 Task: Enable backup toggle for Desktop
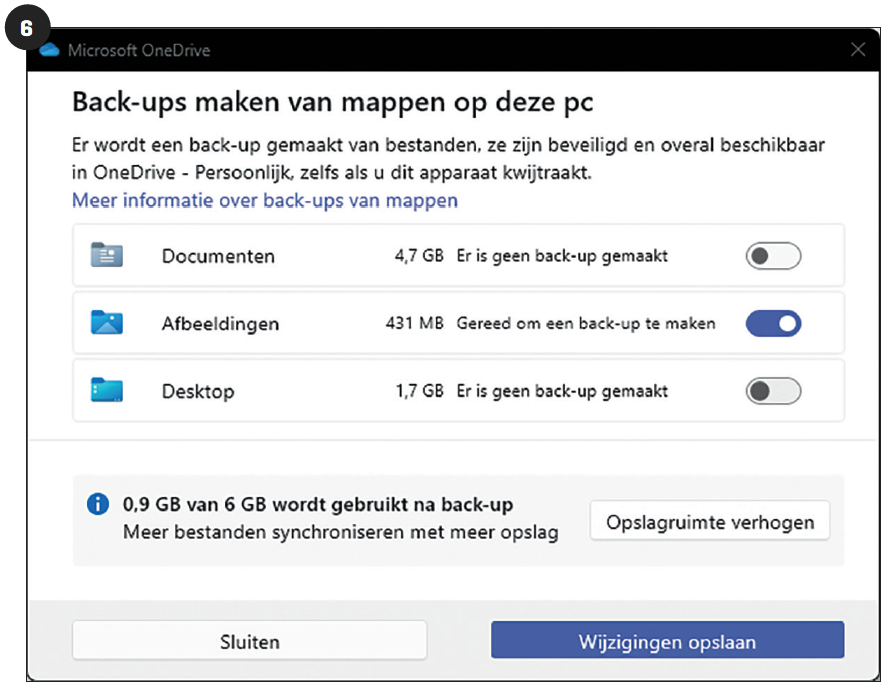pos(773,391)
